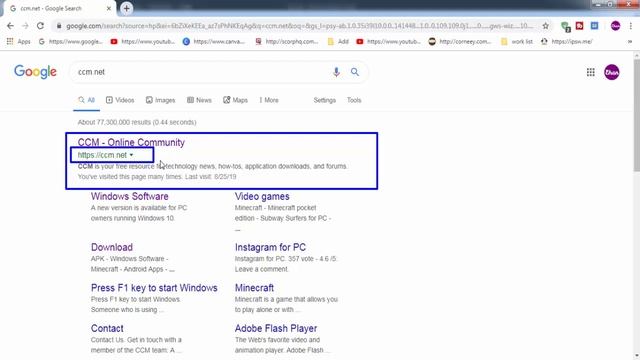Bookmark this page with the star icon
640x360 pixels.
click(x=545, y=26)
